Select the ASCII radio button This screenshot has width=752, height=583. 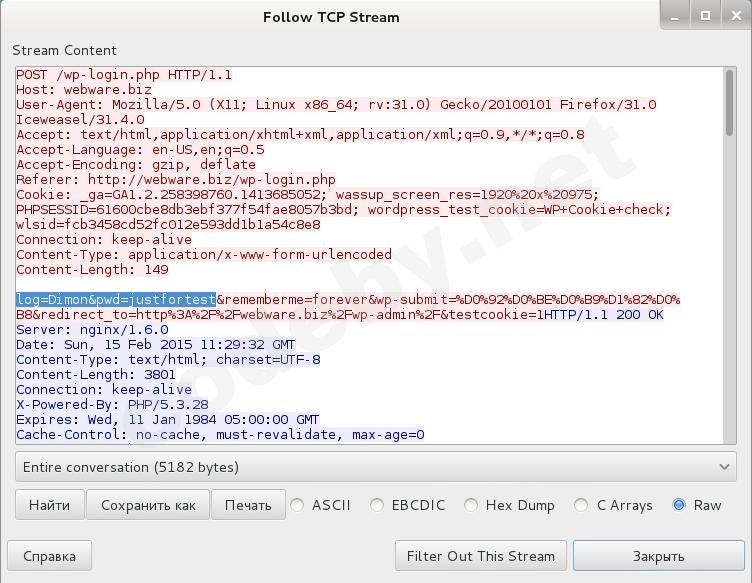(297, 505)
